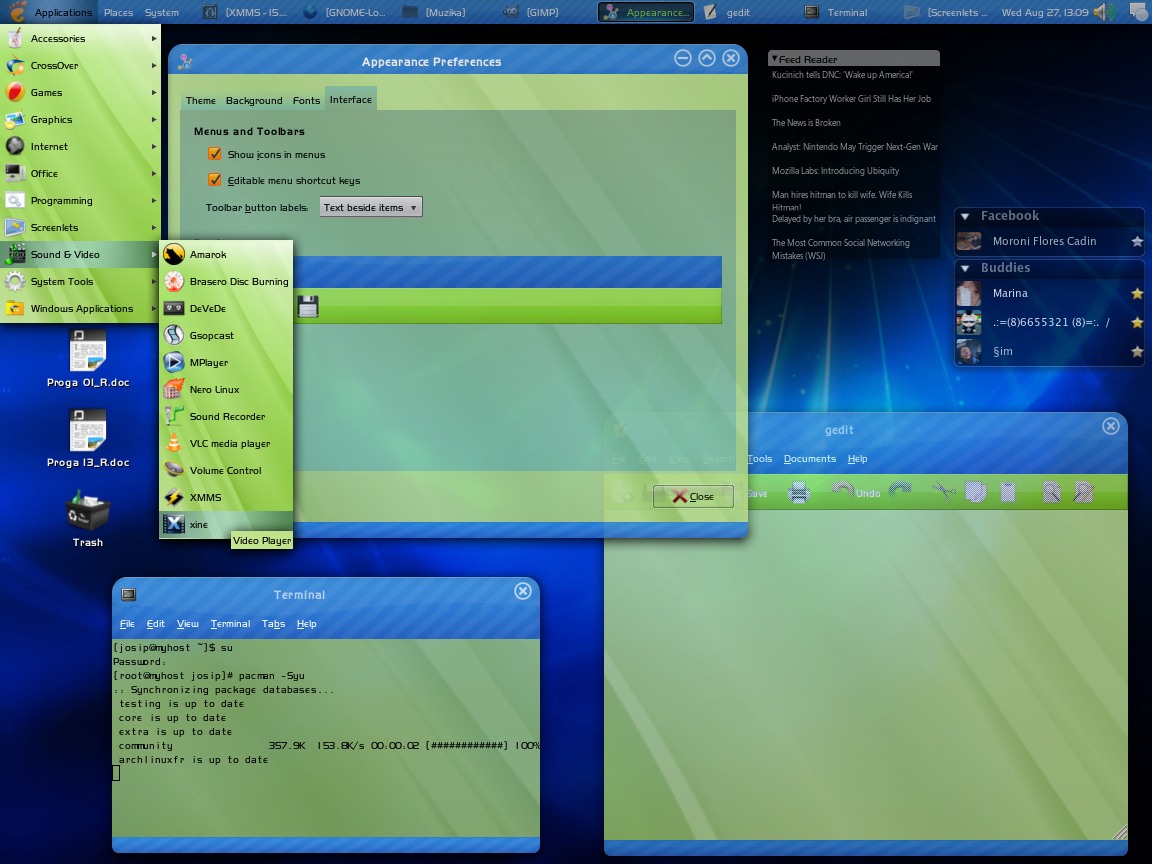Switch to the Background tab
Image resolution: width=1152 pixels, height=864 pixels.
point(254,101)
